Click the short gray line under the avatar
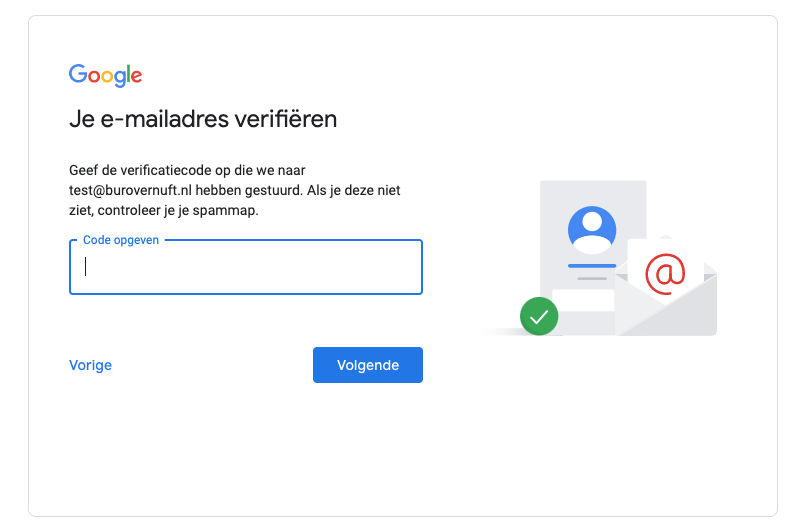This screenshot has height=527, width=793. (592, 277)
